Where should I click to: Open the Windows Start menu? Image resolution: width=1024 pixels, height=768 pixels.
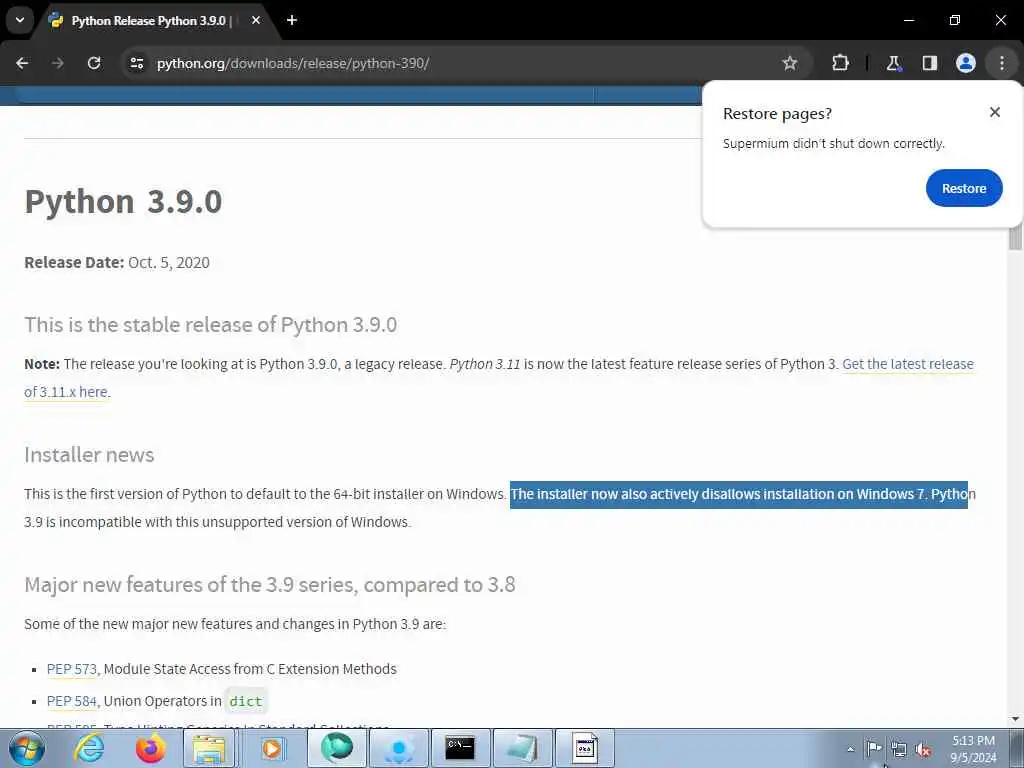click(x=27, y=748)
